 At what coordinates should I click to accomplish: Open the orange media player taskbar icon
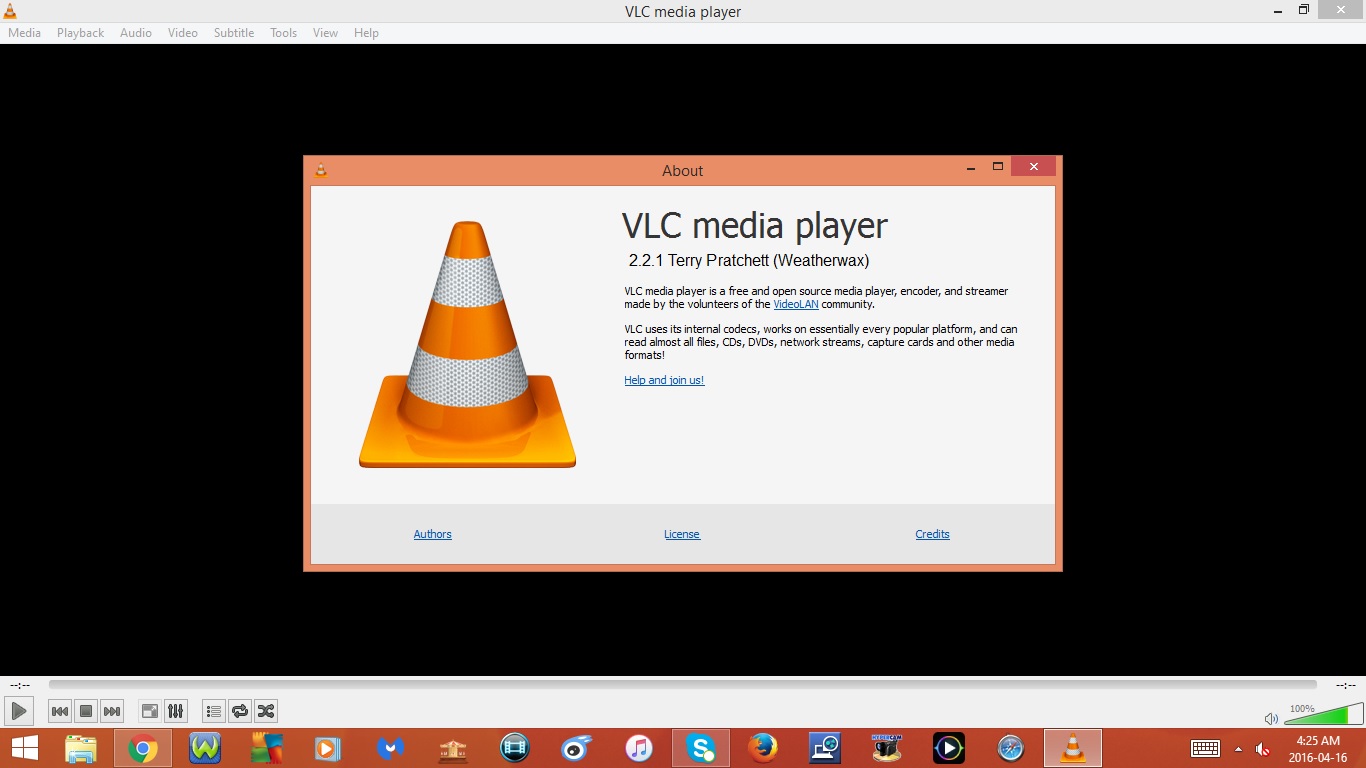[x=327, y=748]
